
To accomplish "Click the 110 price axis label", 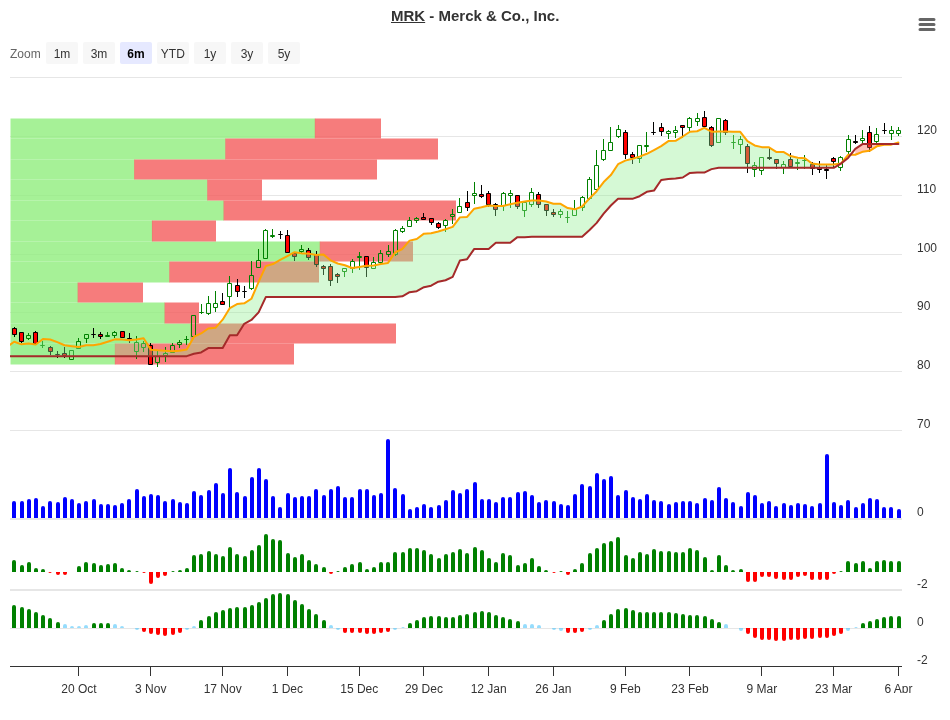I will click(x=926, y=188).
